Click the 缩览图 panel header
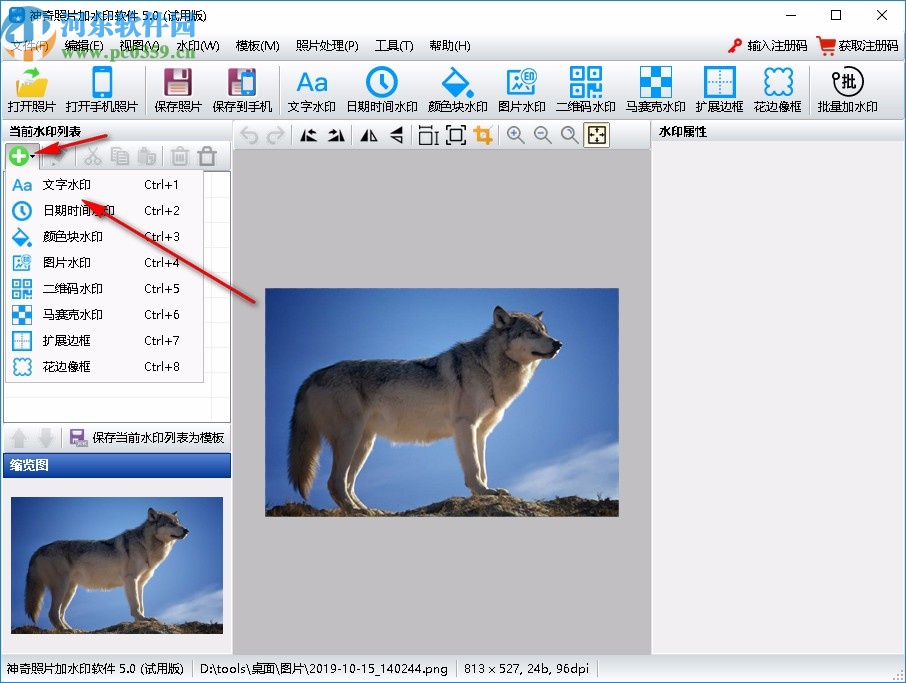This screenshot has width=906, height=683. click(117, 466)
